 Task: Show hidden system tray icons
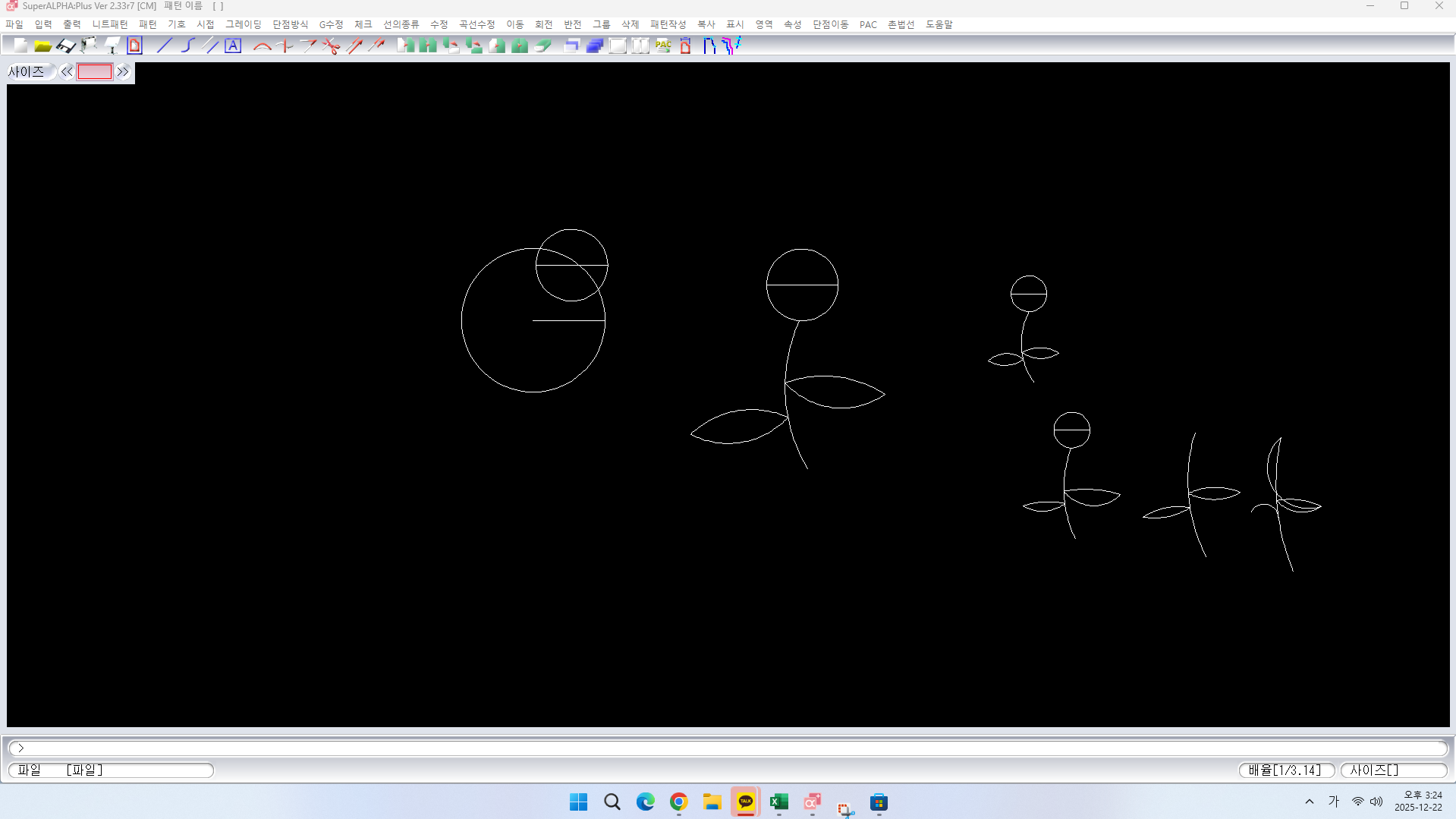click(x=1310, y=802)
